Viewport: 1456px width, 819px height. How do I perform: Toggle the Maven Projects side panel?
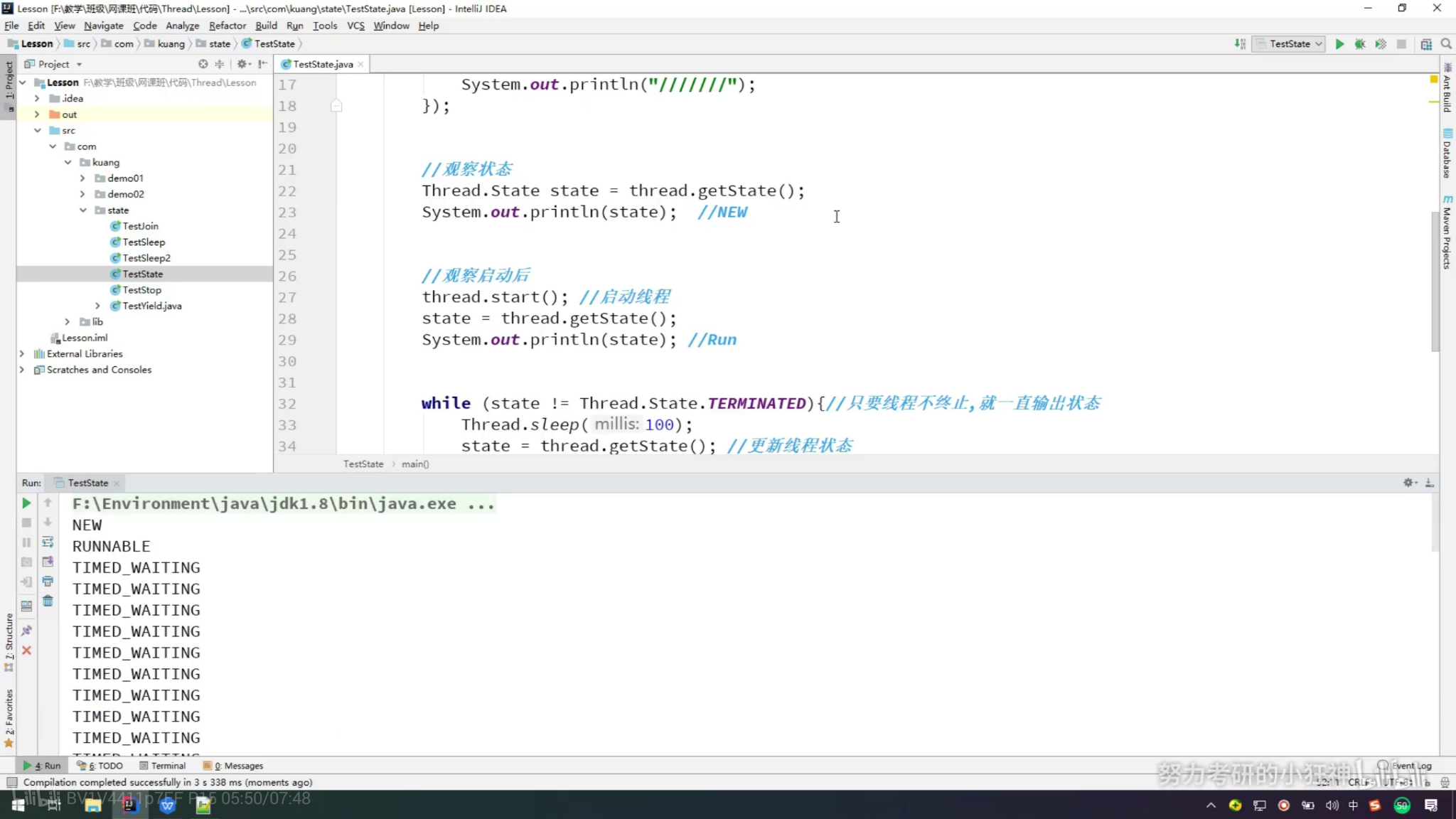click(1447, 232)
